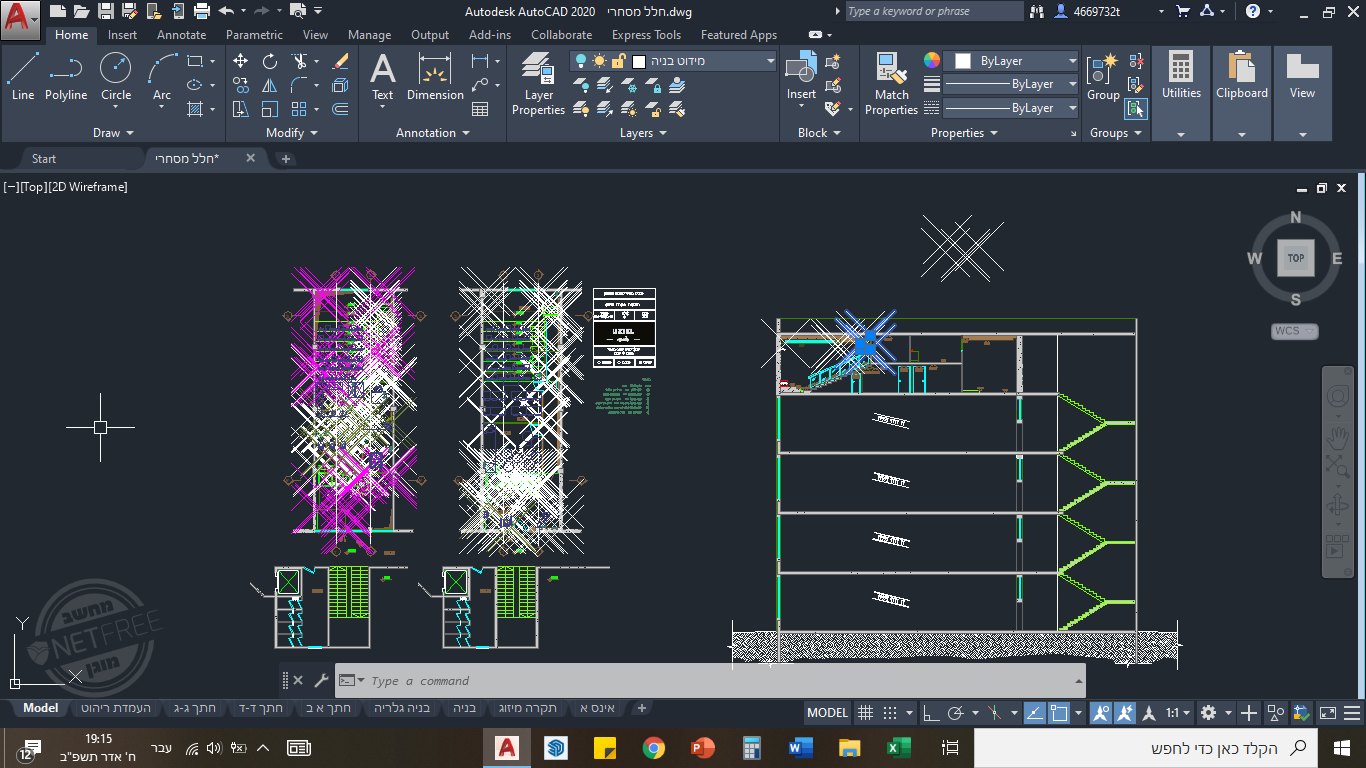Open new drawing tab with plus
The width and height of the screenshot is (1366, 768).
click(285, 159)
